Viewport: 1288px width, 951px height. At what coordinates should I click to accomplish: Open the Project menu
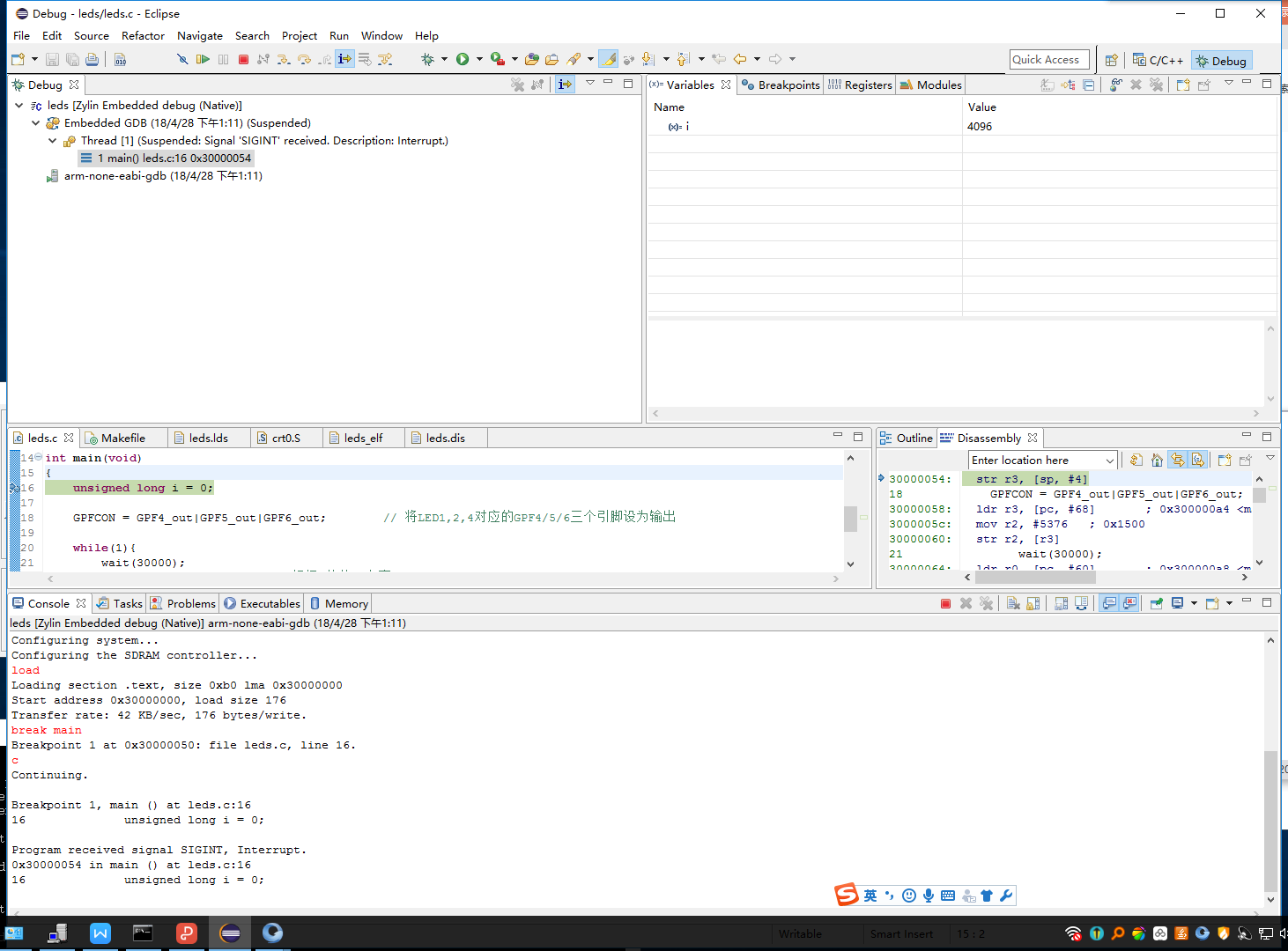300,36
